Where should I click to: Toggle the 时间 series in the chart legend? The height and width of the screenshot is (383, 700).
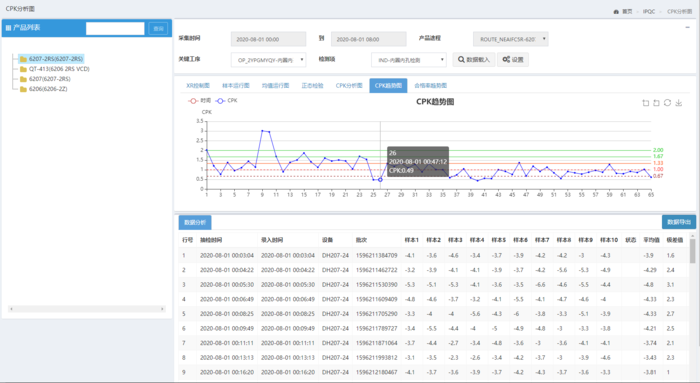(x=200, y=101)
